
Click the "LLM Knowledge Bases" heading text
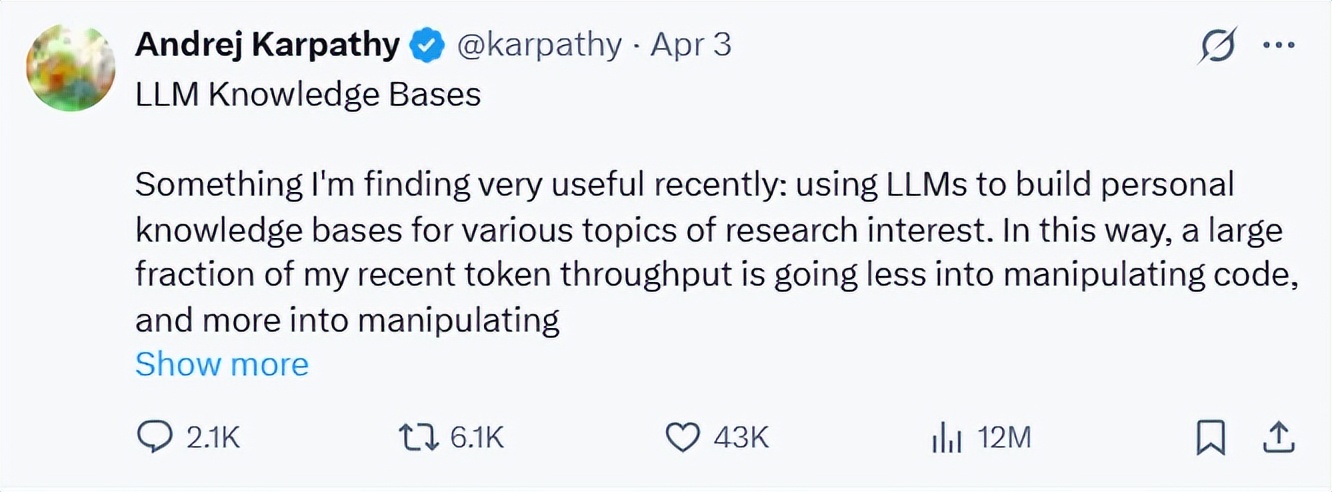point(308,95)
